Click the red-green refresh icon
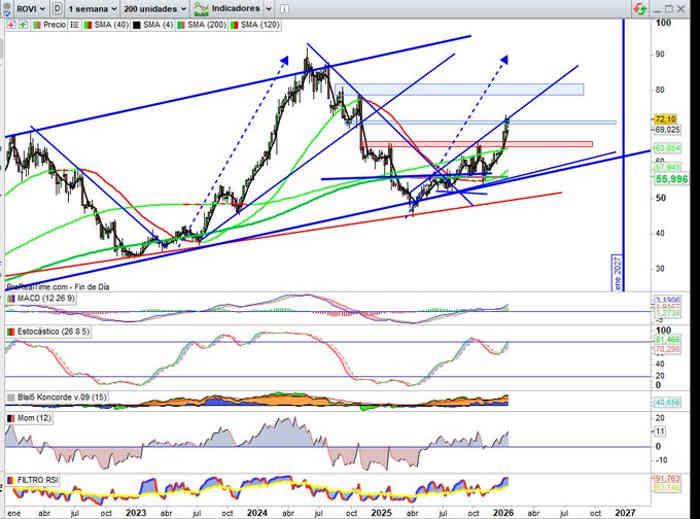 (638, 8)
